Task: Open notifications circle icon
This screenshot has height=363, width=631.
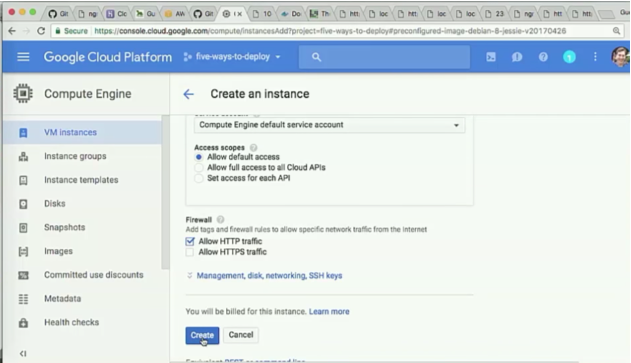Action: click(569, 57)
